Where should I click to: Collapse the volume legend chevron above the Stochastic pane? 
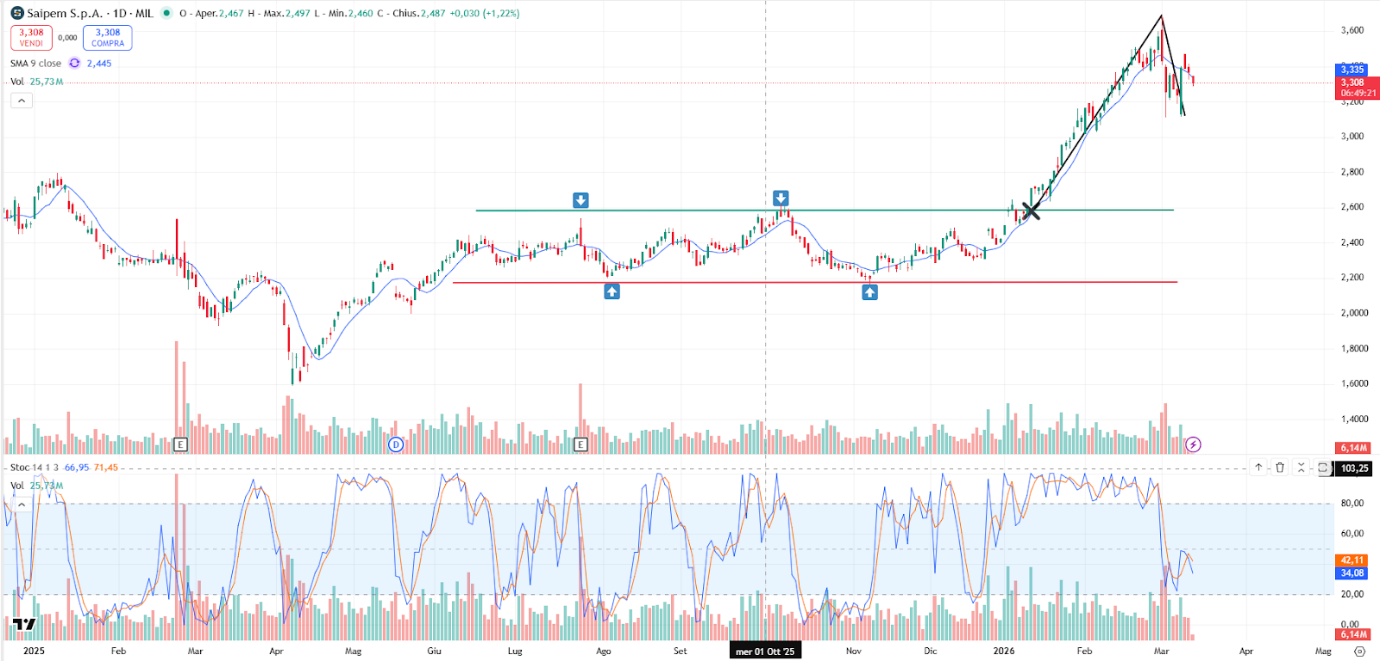pos(22,503)
